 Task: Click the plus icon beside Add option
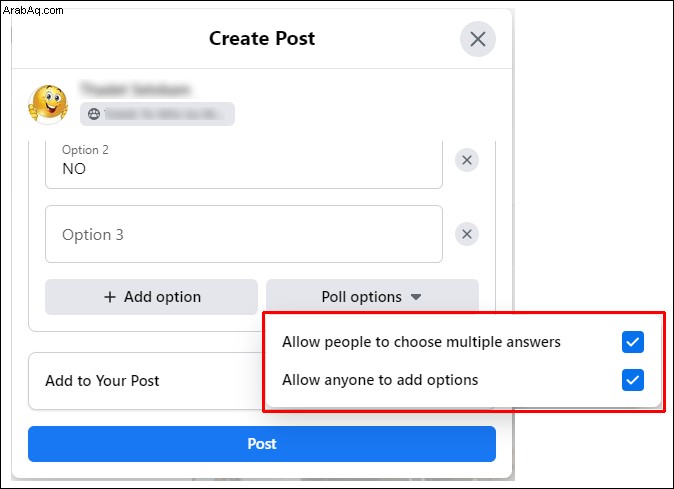(x=110, y=297)
